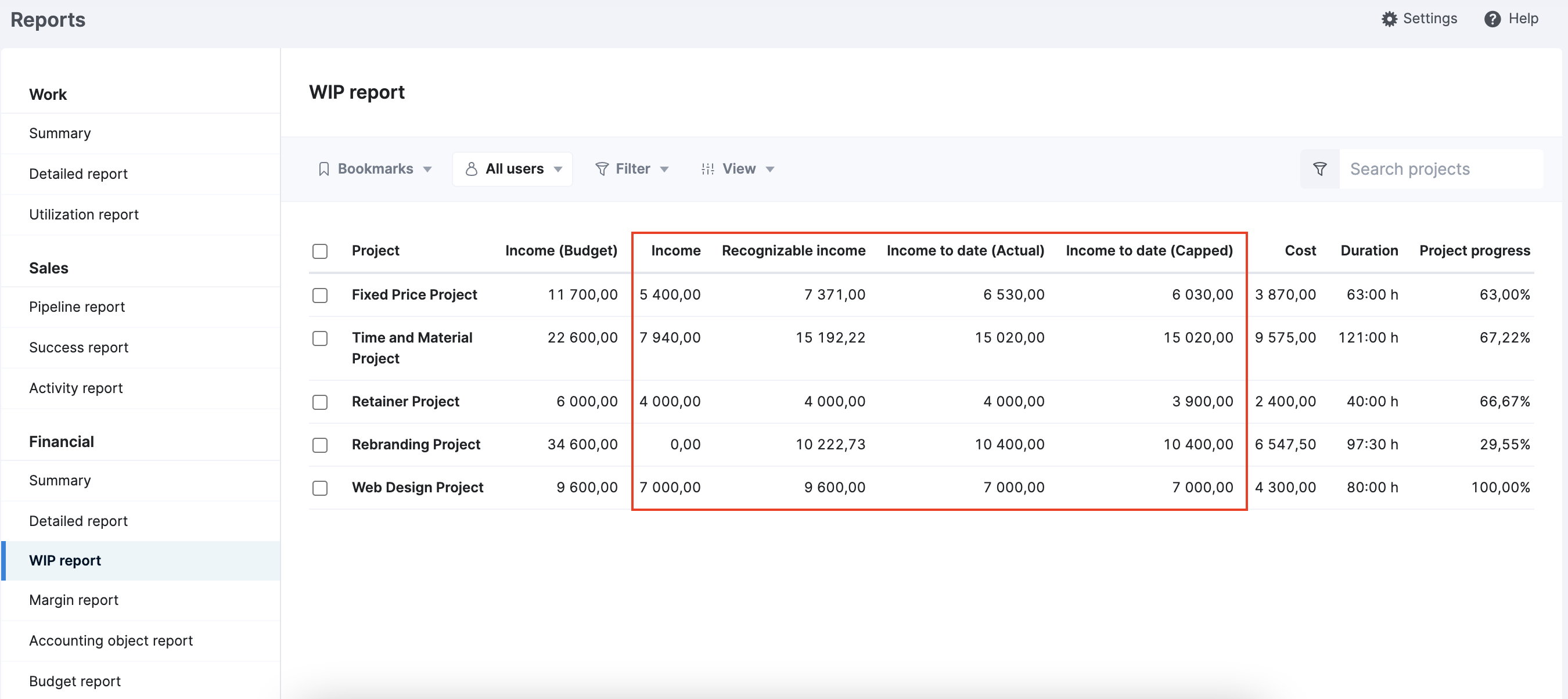
Task: Click the 34 600,00 budget value
Action: point(582,445)
